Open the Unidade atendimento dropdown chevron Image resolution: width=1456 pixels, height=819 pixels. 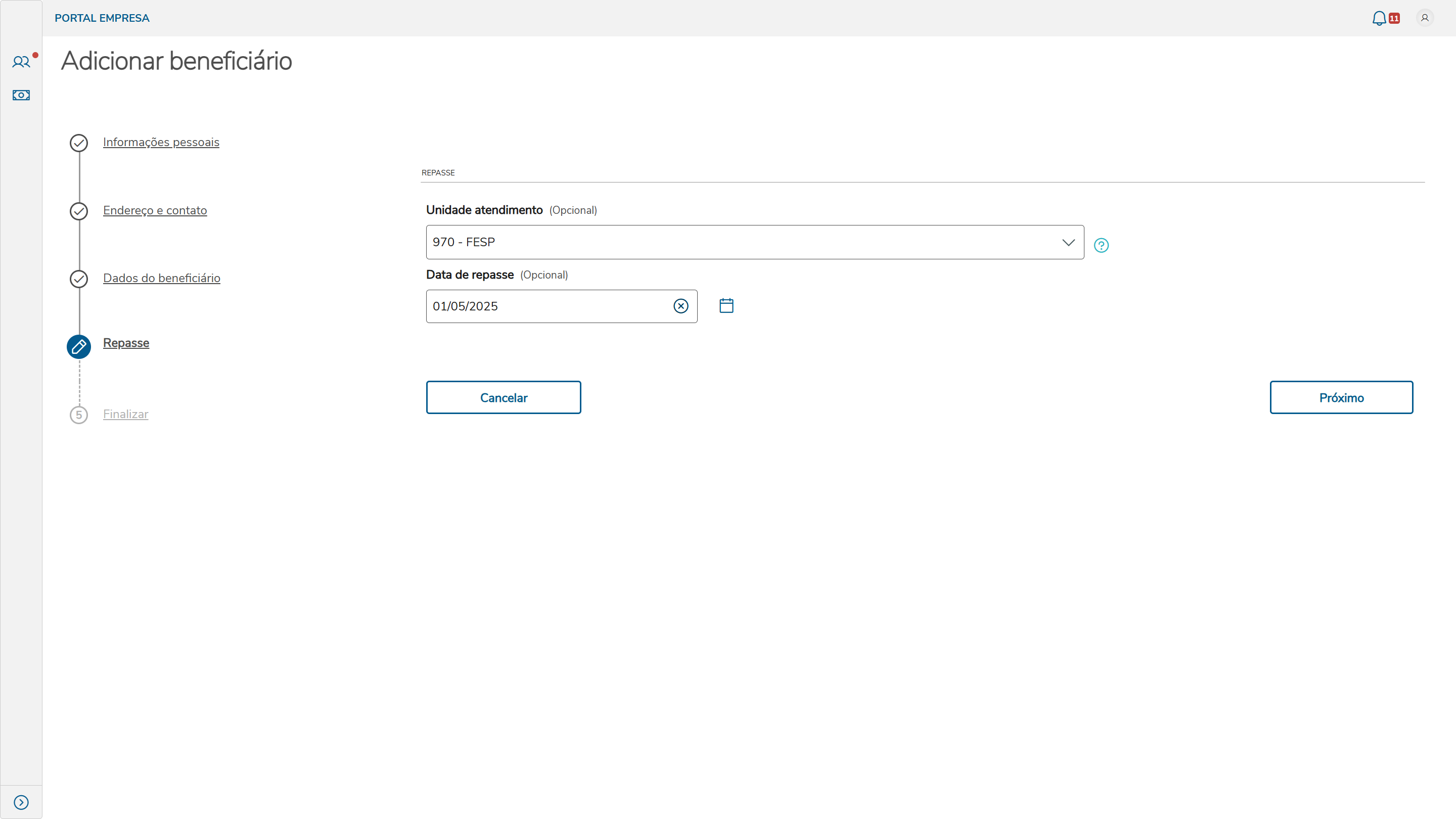coord(1068,243)
